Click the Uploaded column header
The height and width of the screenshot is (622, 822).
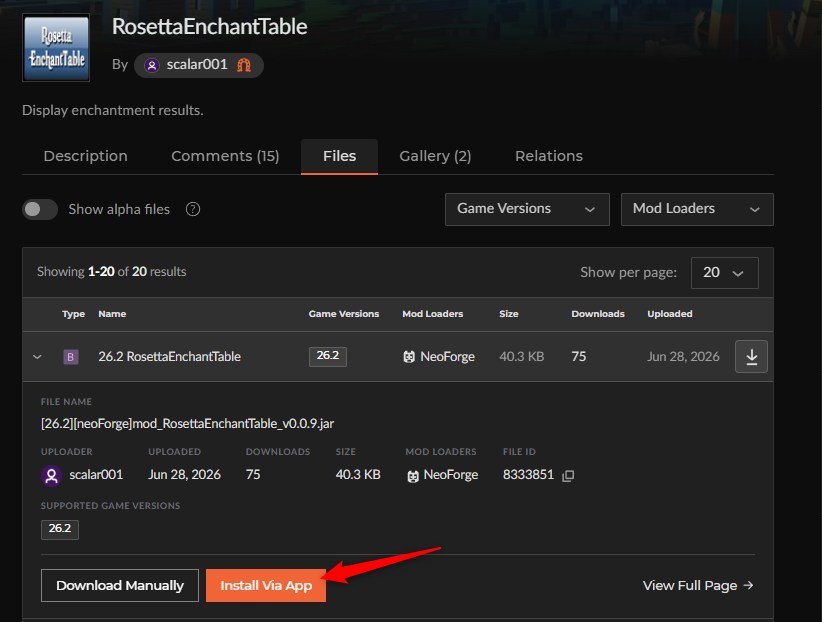[x=669, y=314]
